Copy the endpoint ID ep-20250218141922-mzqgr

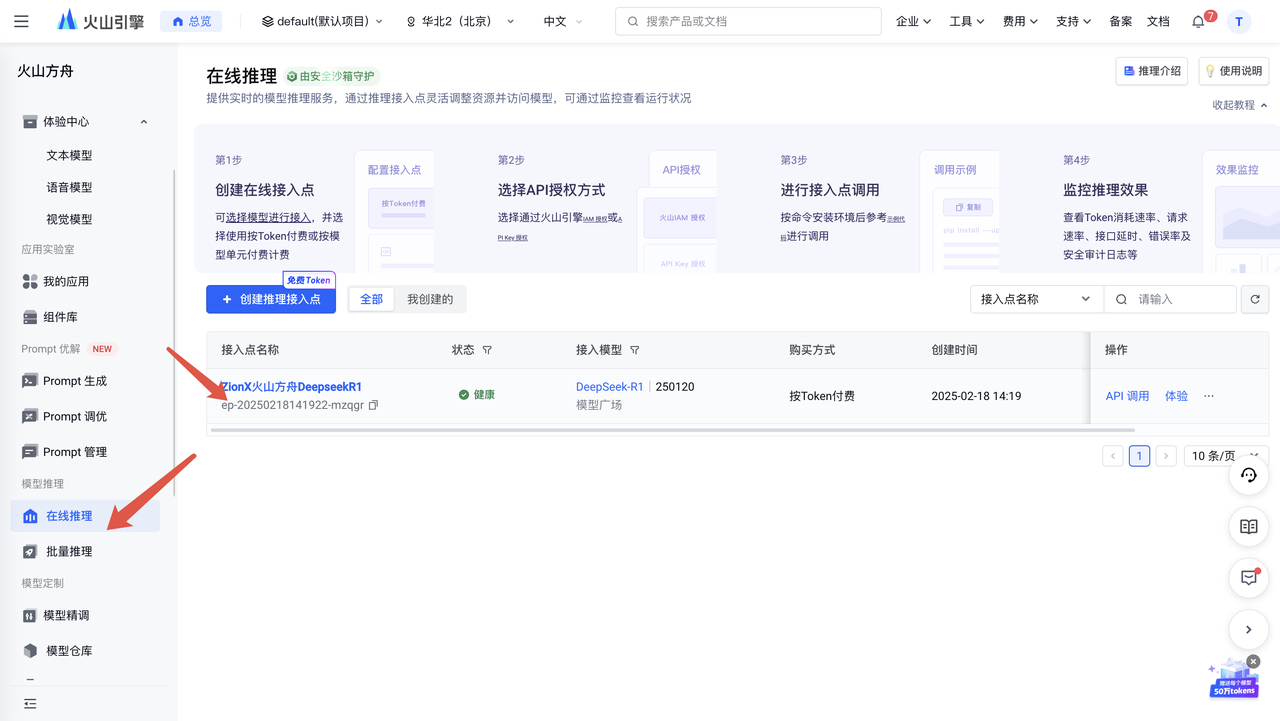pyautogui.click(x=373, y=405)
